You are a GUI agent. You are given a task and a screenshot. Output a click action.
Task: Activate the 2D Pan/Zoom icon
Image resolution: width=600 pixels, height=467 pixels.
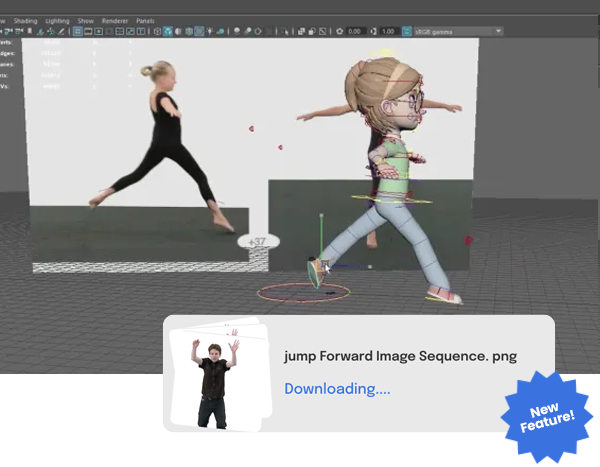click(51, 31)
